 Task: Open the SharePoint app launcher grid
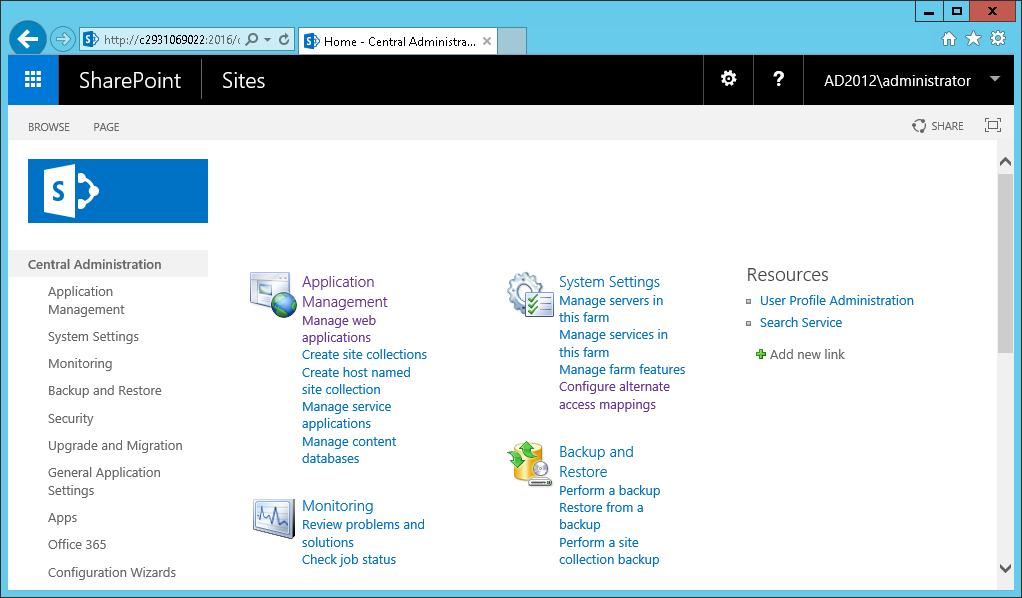33,80
